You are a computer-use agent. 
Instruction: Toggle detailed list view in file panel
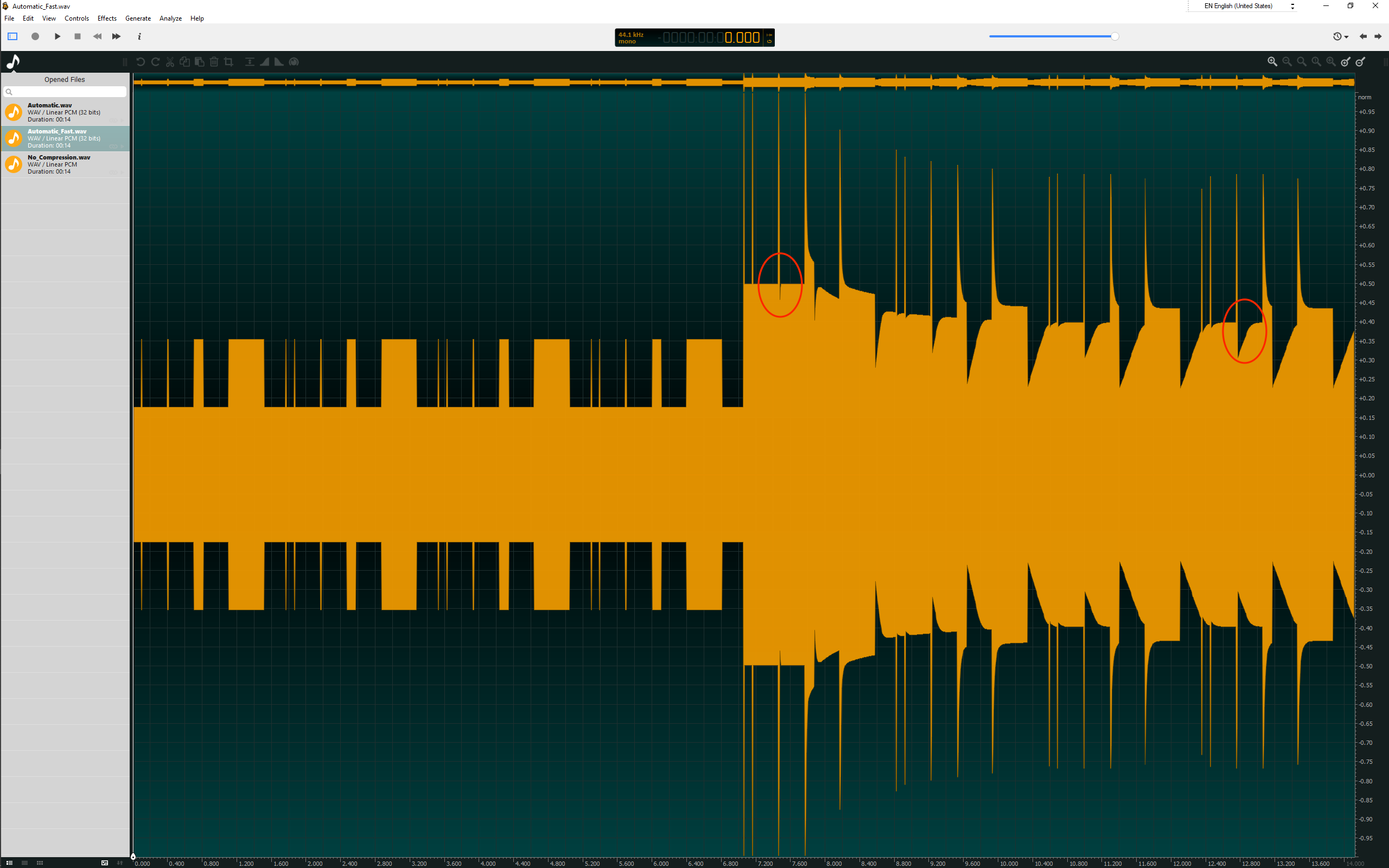click(9, 862)
